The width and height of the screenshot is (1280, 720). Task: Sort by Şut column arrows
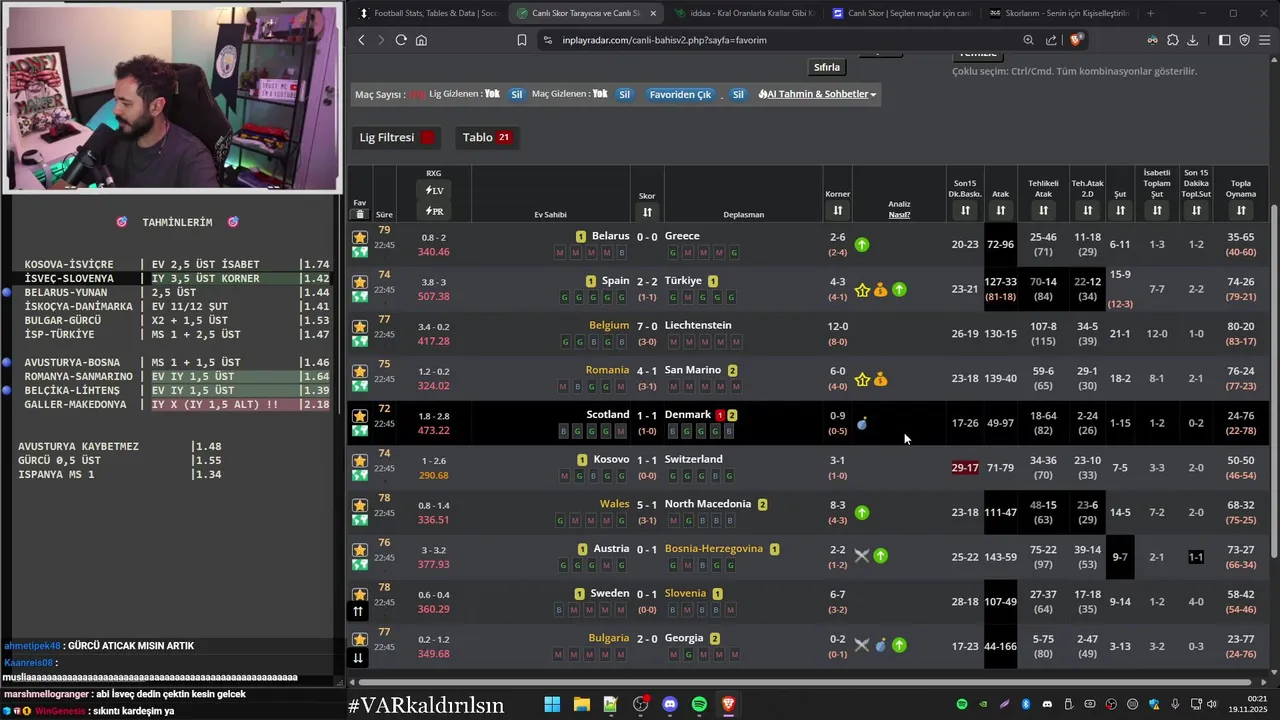tap(1120, 210)
